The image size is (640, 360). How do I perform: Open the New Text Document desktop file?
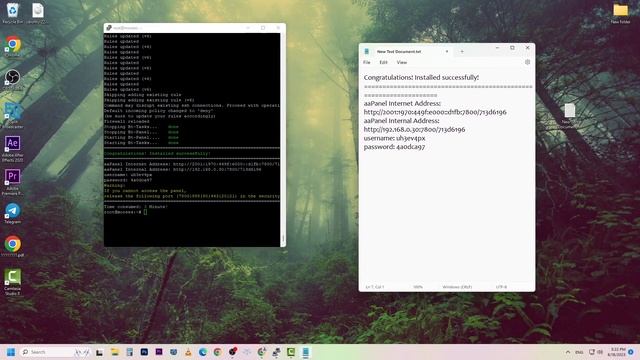click(x=569, y=116)
